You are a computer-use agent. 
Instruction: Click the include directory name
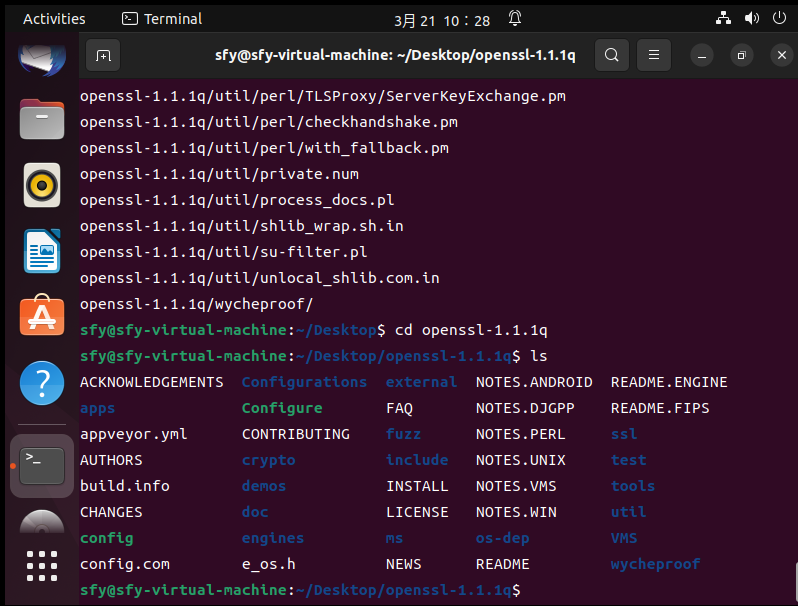[x=417, y=460]
